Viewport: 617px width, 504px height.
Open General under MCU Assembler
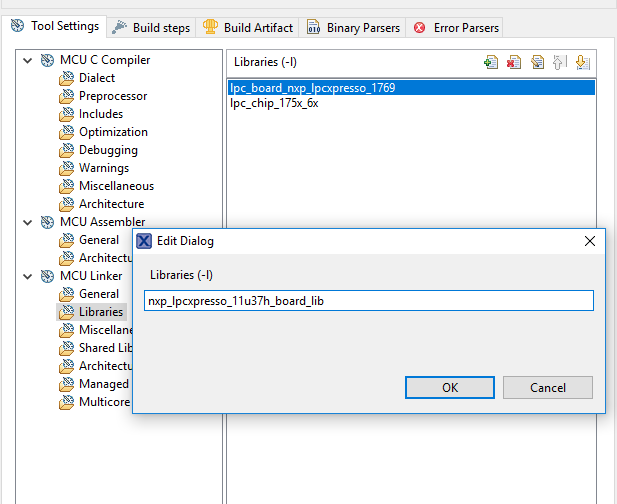99,240
